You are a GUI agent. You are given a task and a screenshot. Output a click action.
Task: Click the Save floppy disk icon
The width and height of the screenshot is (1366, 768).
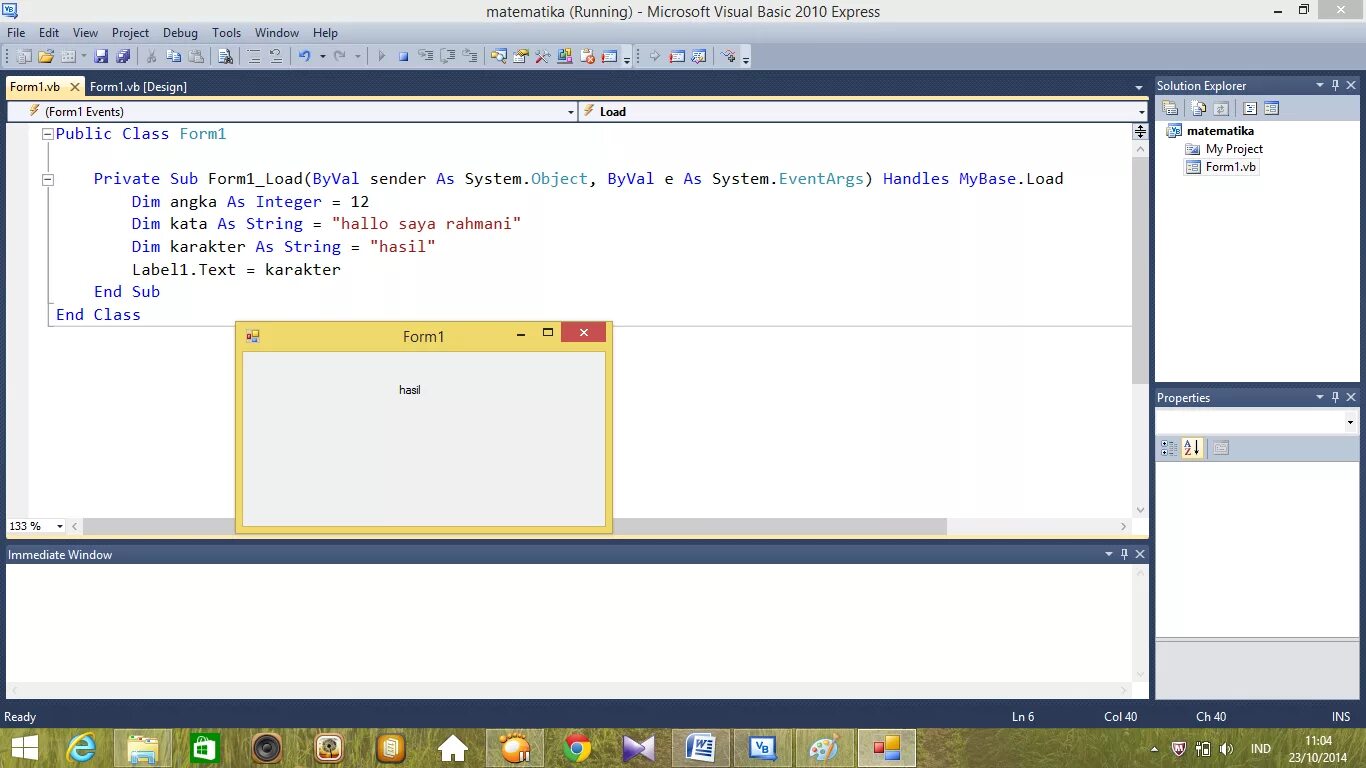click(101, 56)
